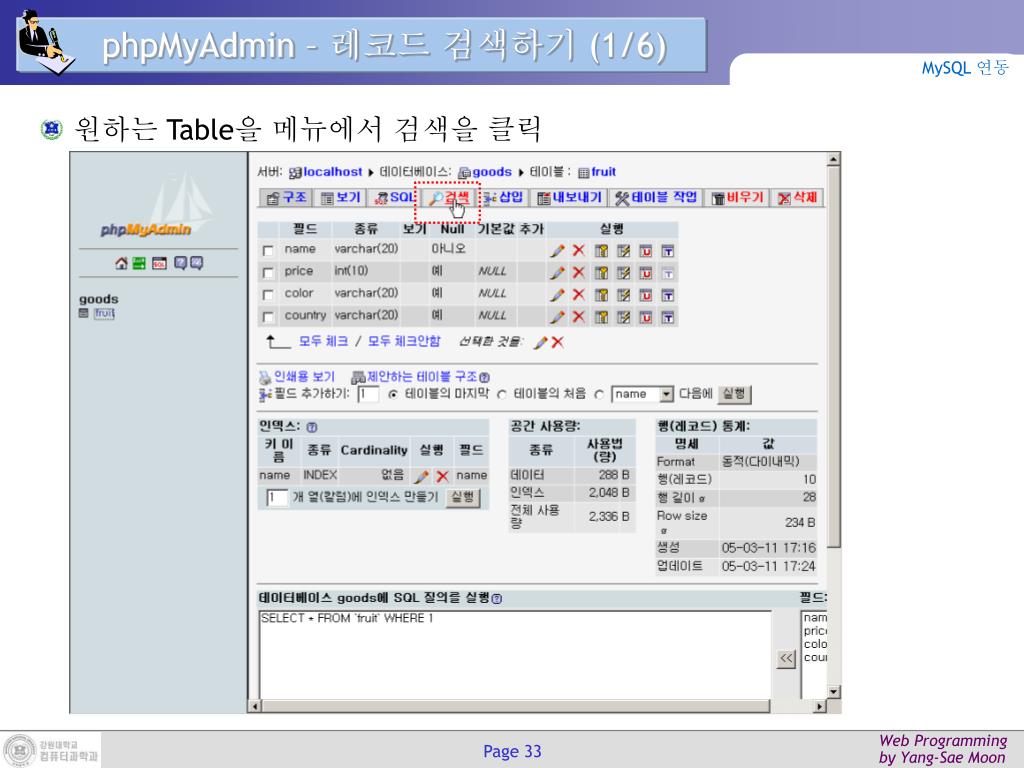Select 테이블의 처음 (beginning of table) radio
This screenshot has height=768, width=1024.
click(502, 394)
